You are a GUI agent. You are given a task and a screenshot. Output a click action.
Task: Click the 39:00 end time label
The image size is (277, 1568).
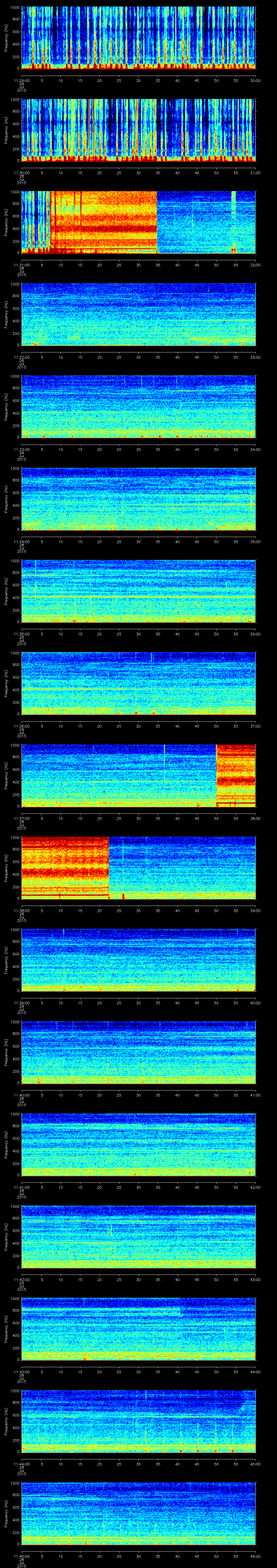(x=256, y=910)
